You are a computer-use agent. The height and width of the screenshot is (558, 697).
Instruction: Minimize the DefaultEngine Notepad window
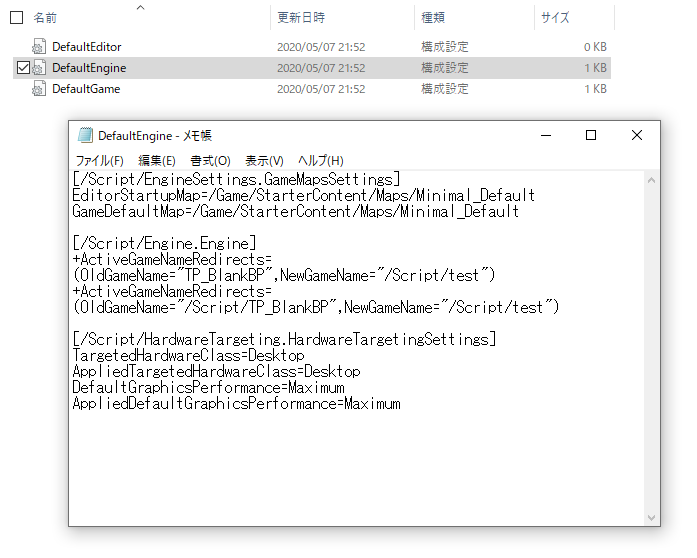coord(546,135)
